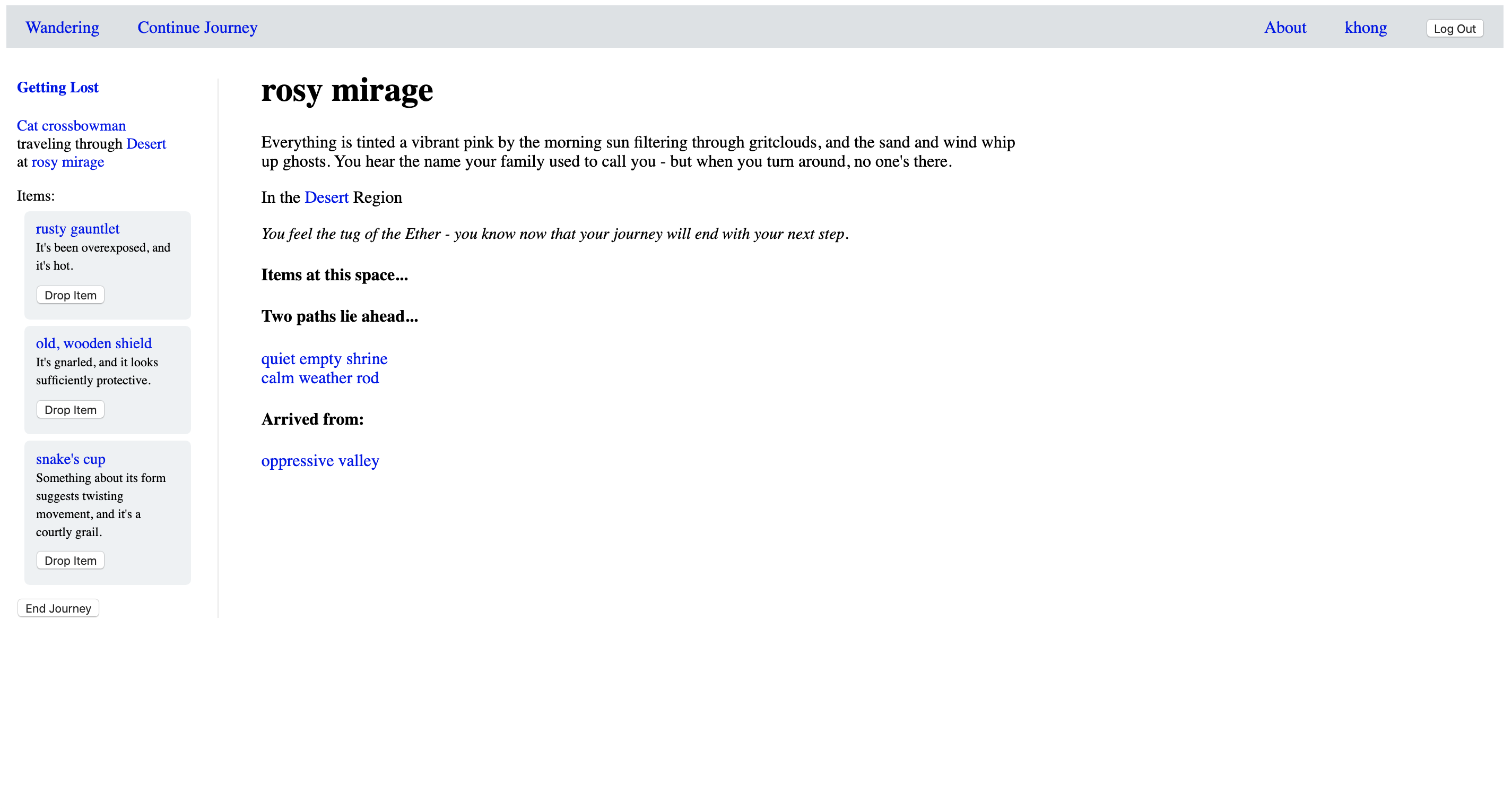
Task: Travel to calm weather rod
Action: [x=320, y=378]
